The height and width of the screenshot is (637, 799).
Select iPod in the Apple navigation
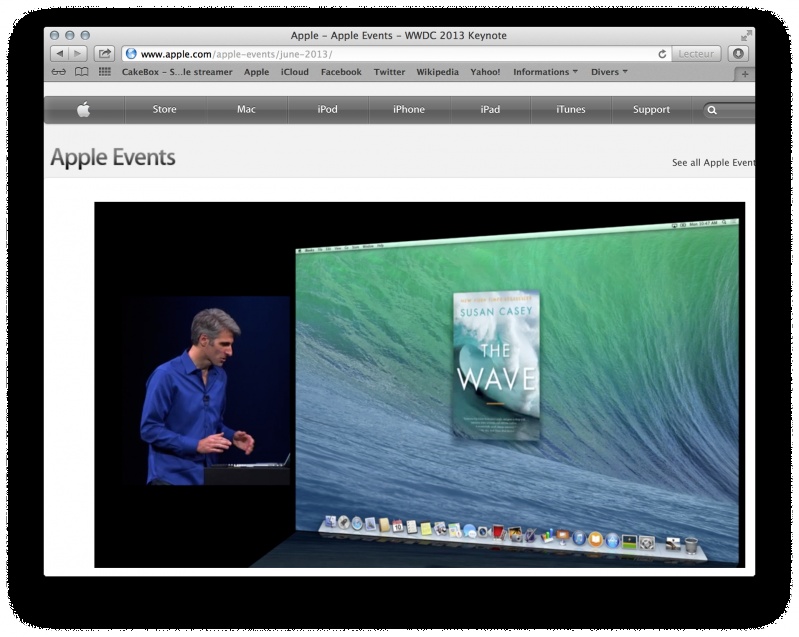(x=327, y=109)
